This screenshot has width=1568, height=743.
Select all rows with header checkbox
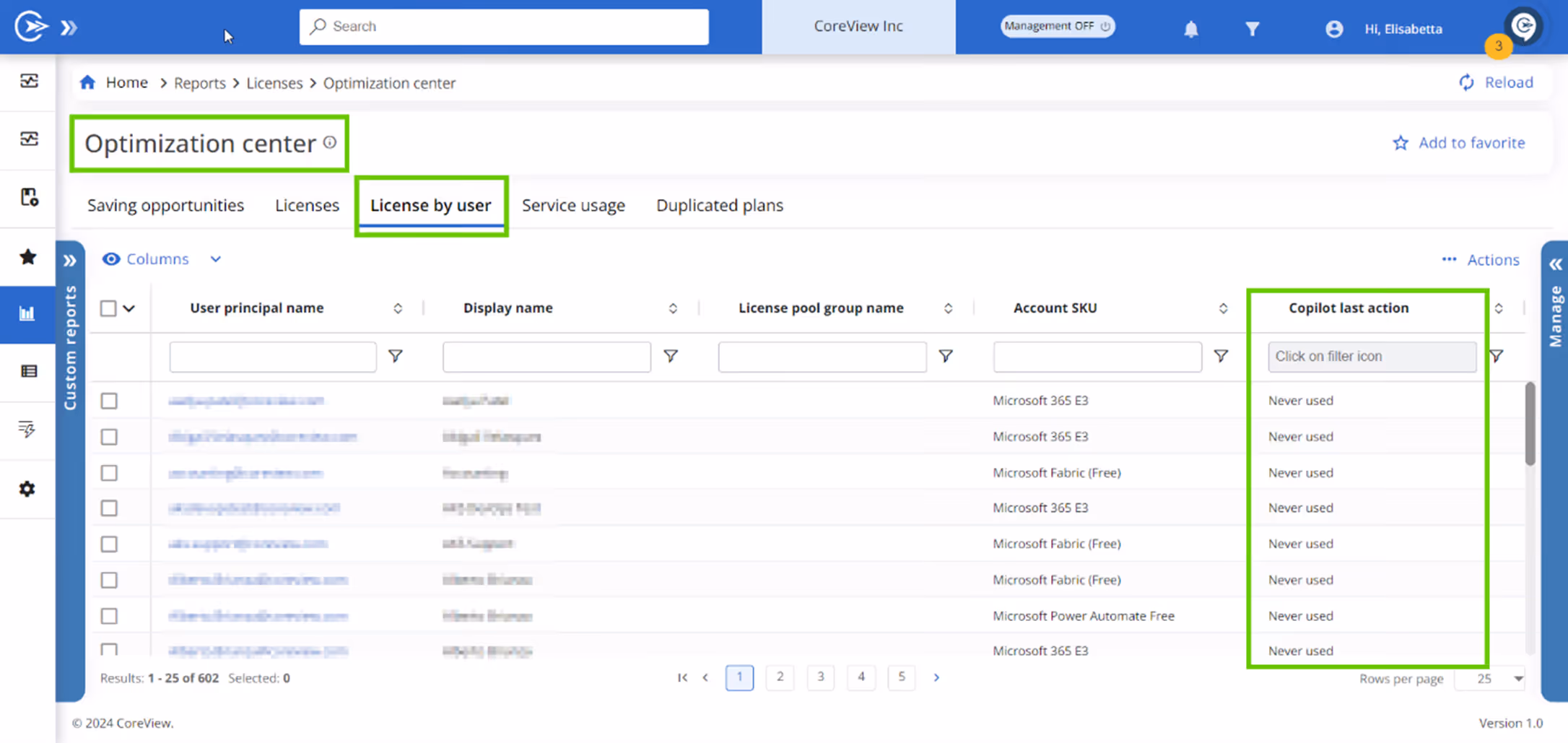(x=108, y=308)
